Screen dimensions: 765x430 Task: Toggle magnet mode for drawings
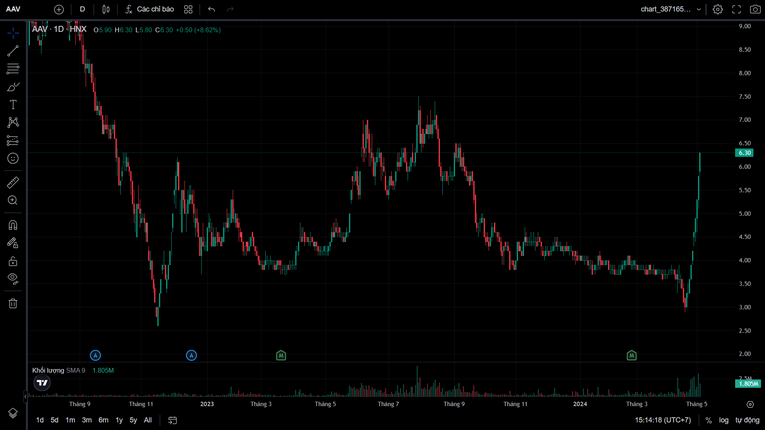point(13,225)
